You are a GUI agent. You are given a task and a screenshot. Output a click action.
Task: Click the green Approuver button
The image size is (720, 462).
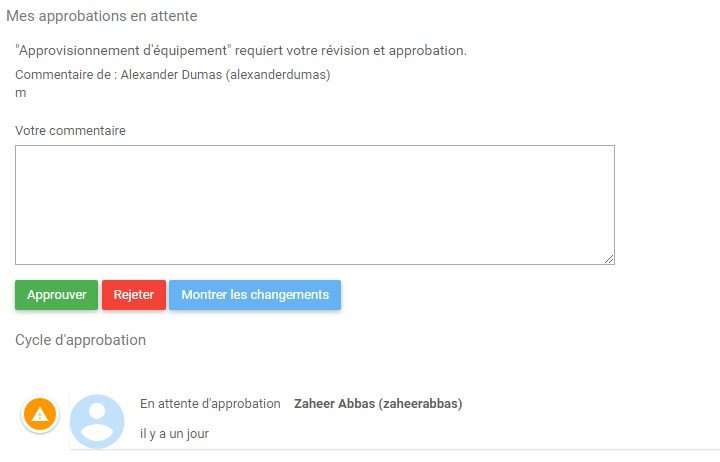tap(56, 295)
